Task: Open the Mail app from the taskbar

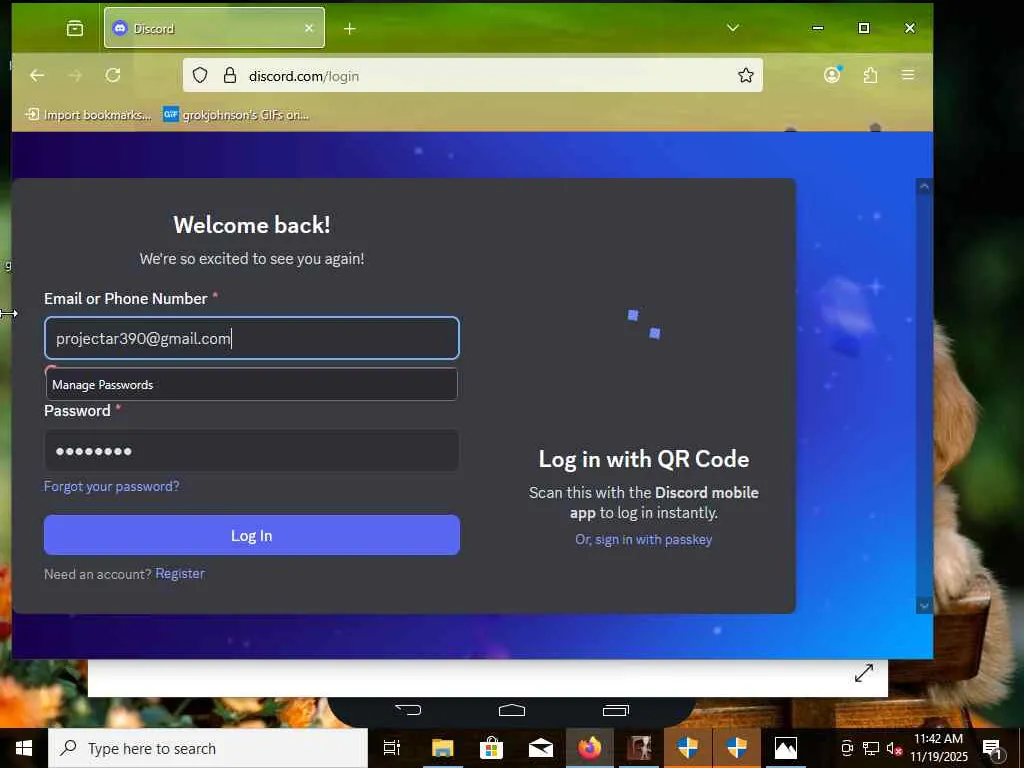Action: click(541, 748)
